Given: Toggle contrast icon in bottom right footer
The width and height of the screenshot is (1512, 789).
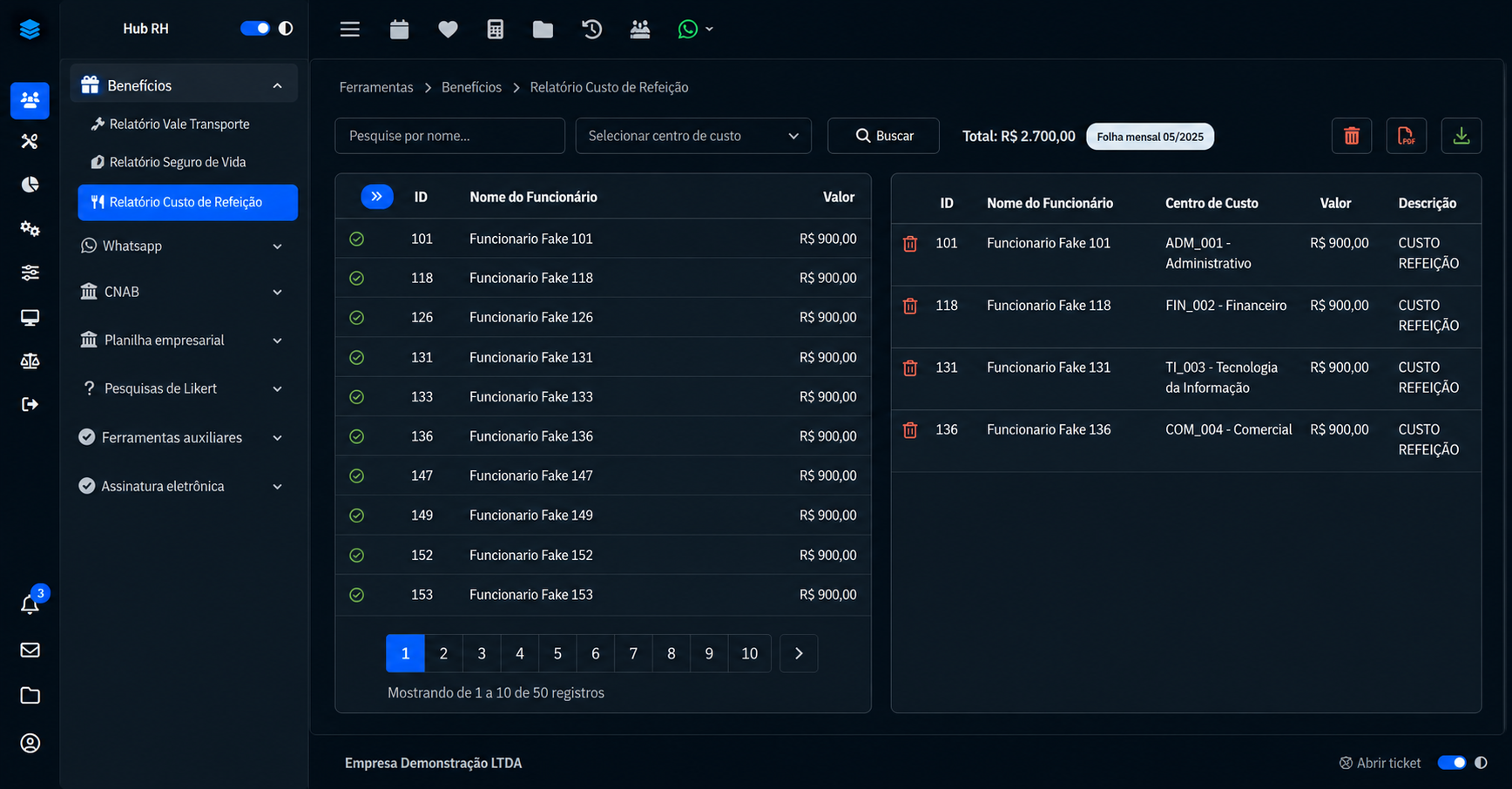Looking at the screenshot, I should click(1482, 763).
